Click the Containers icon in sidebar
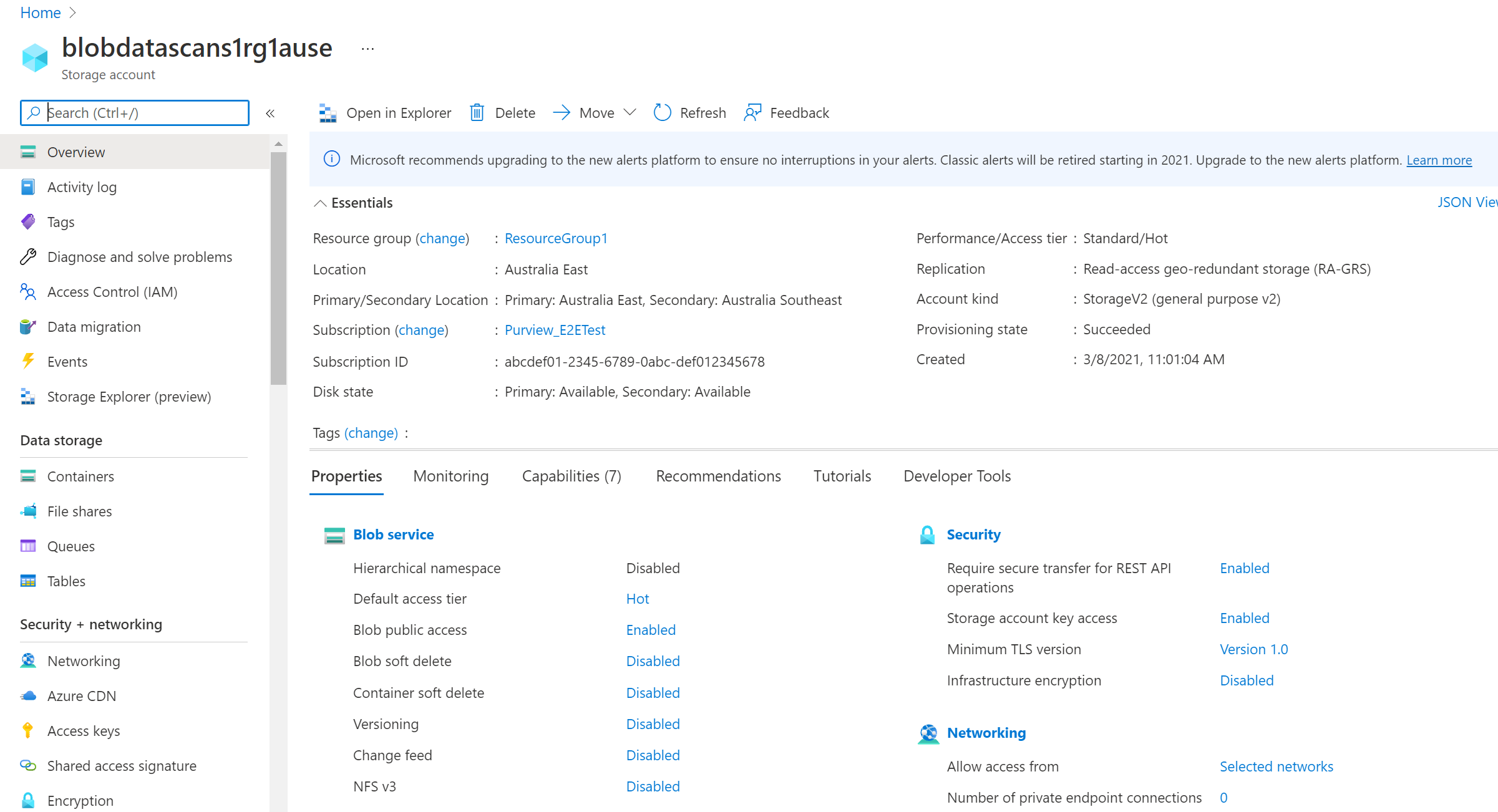This screenshot has width=1498, height=812. point(28,476)
